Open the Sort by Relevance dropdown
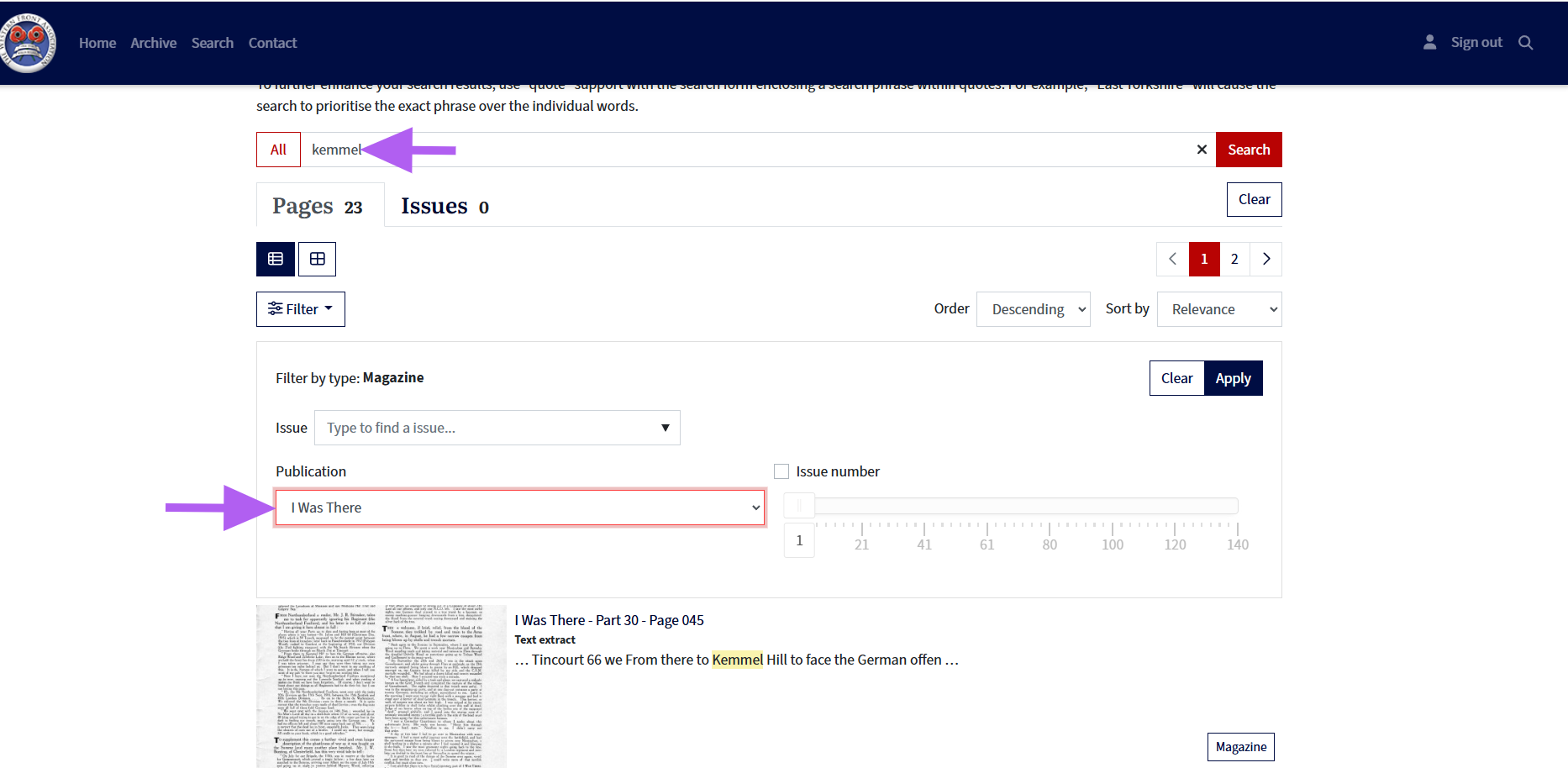This screenshot has width=1568, height=768. coord(1218,309)
